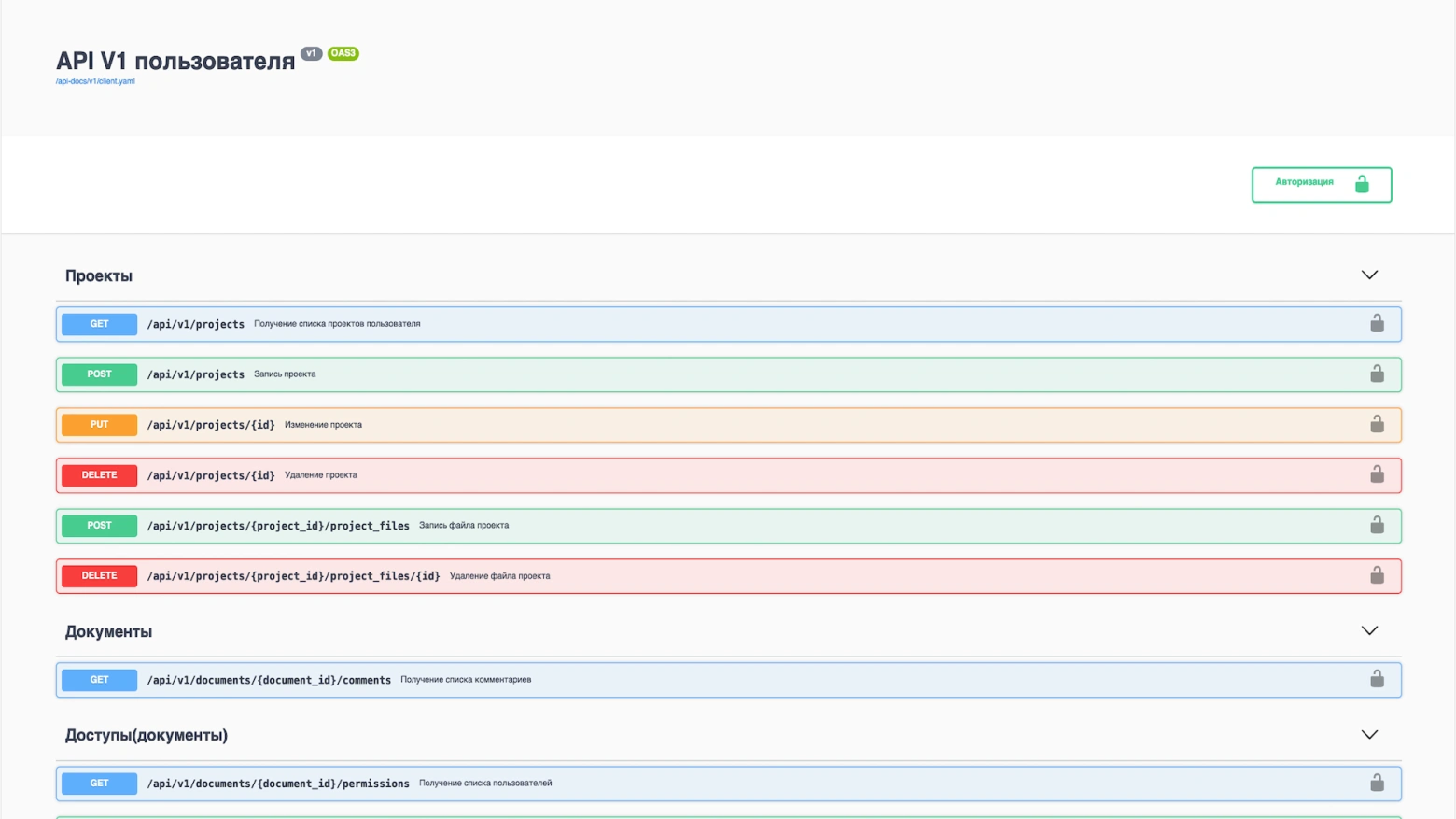Click lock icon on DELETE projects/{id} row
Viewport: 1456px width, 819px height.
(1377, 474)
